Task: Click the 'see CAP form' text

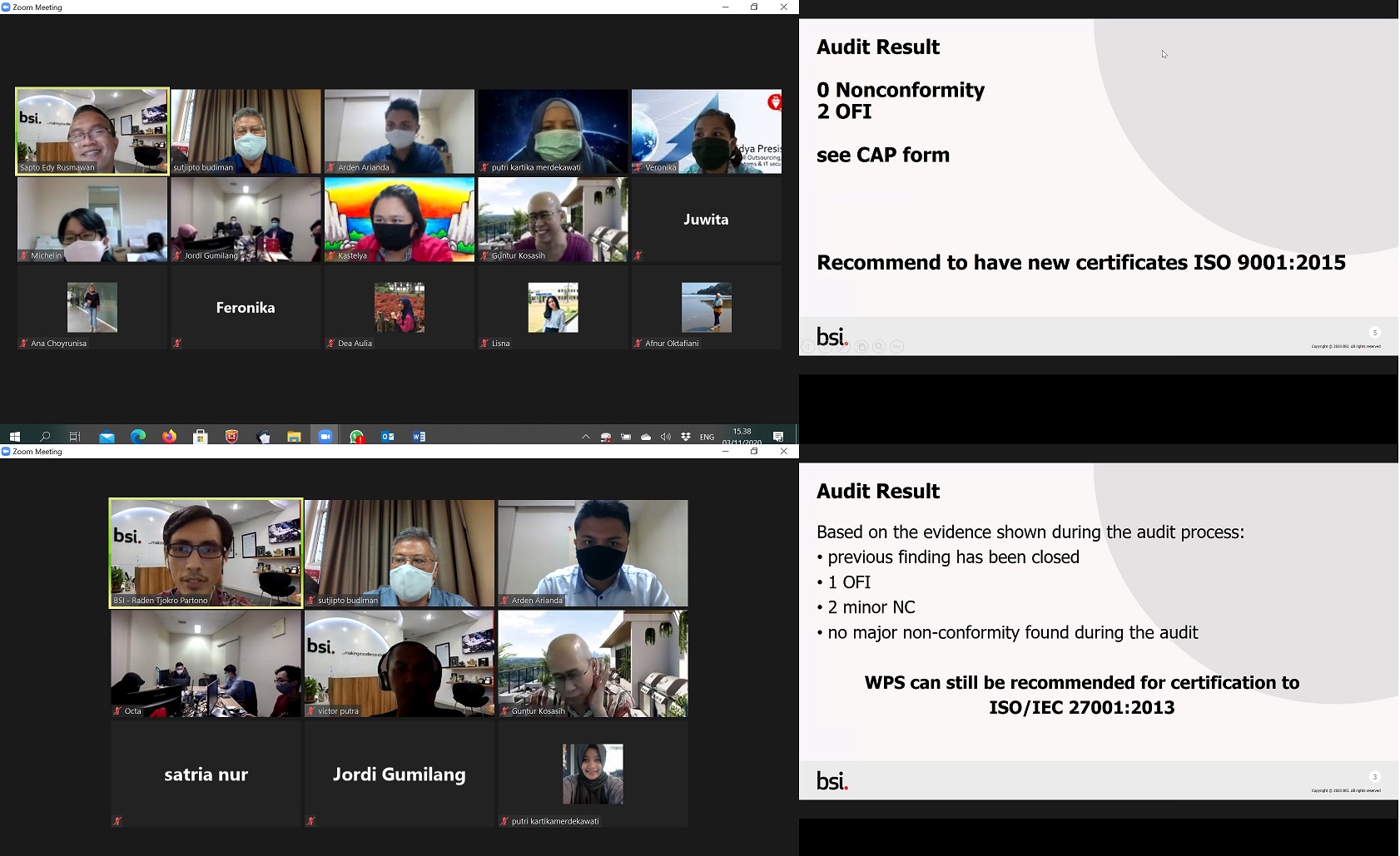Action: [x=883, y=156]
